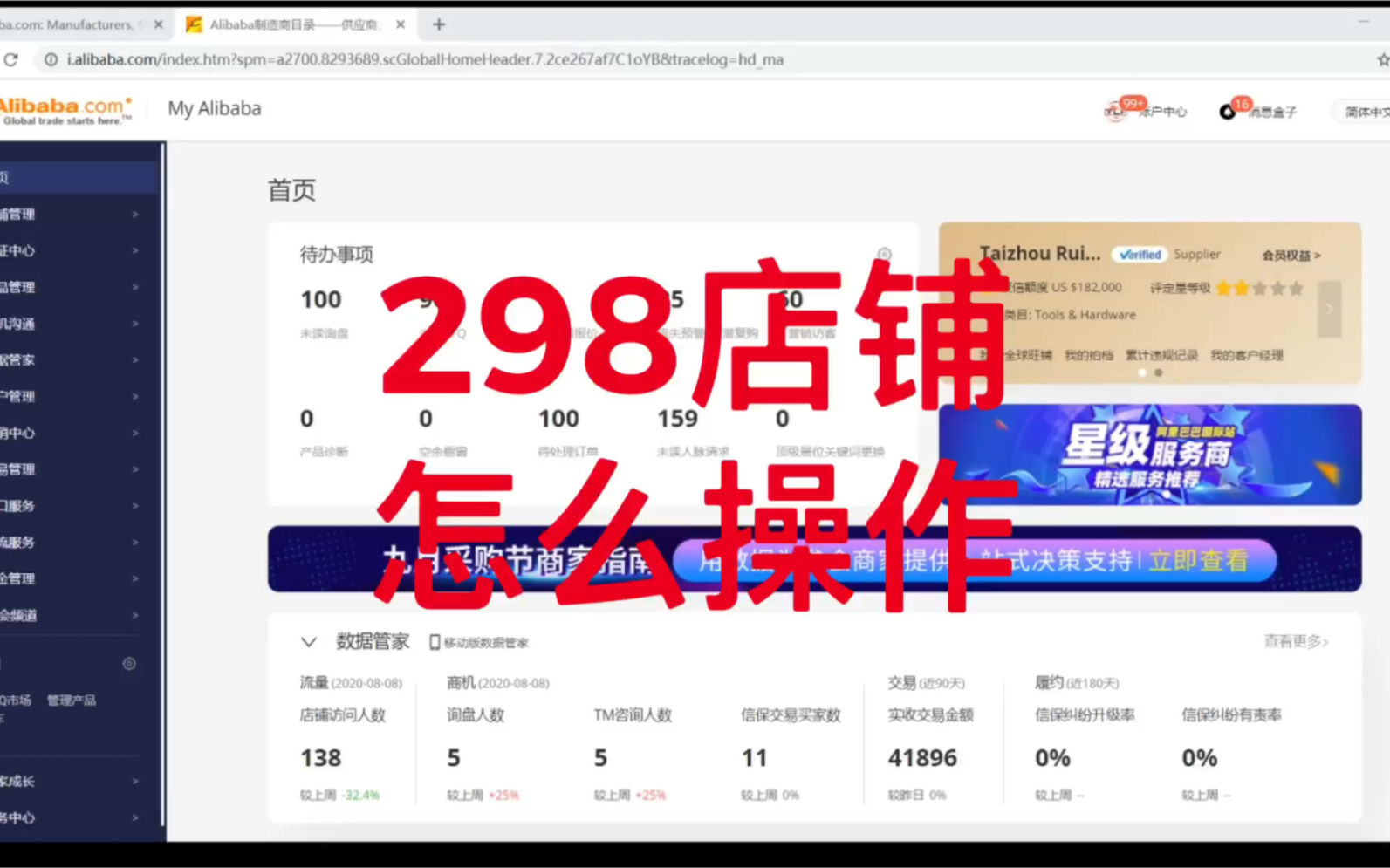
Task: Expand 机沟通 sidebar menu
Action: 79,324
